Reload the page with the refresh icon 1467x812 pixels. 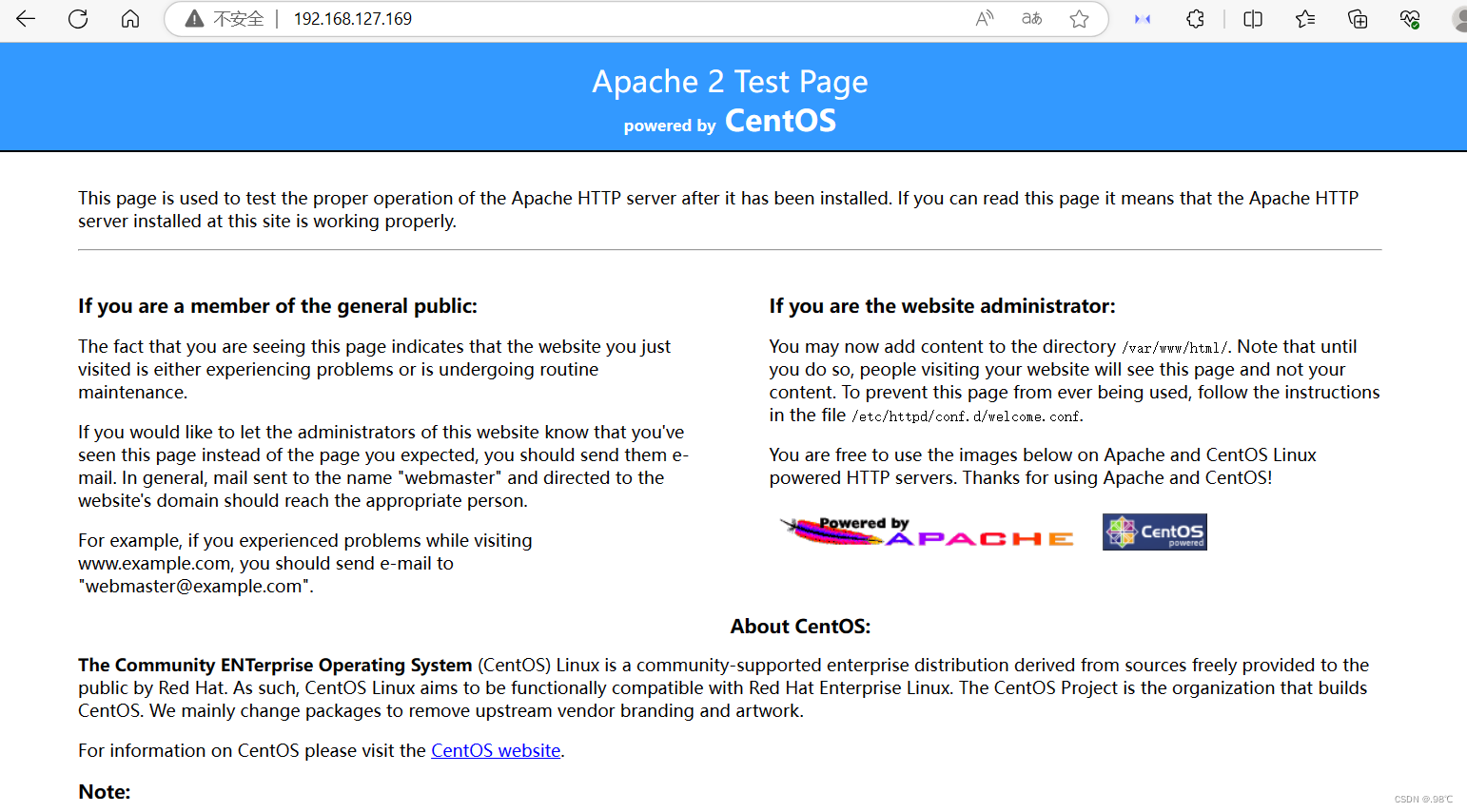pos(78,19)
